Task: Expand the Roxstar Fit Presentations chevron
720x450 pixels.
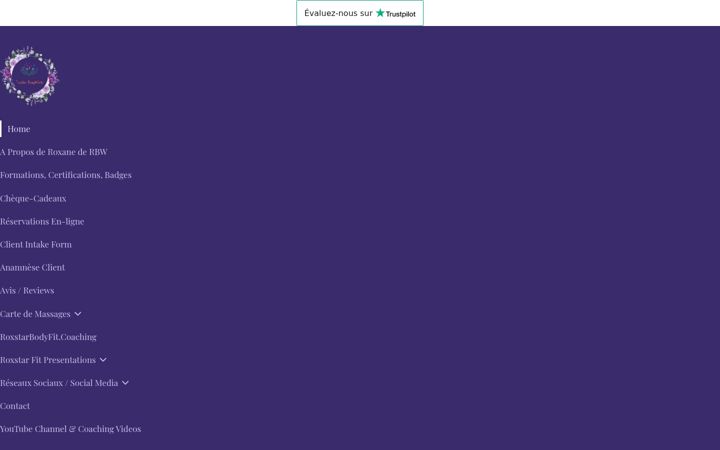Action: 103,360
